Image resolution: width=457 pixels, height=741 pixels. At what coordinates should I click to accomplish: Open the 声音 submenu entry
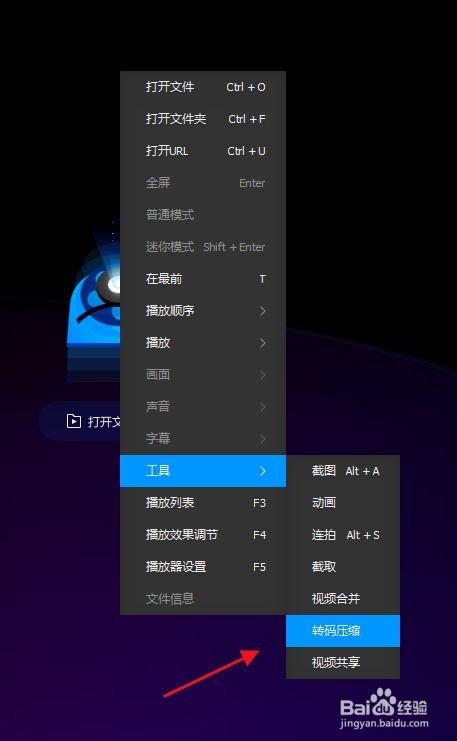pos(203,407)
